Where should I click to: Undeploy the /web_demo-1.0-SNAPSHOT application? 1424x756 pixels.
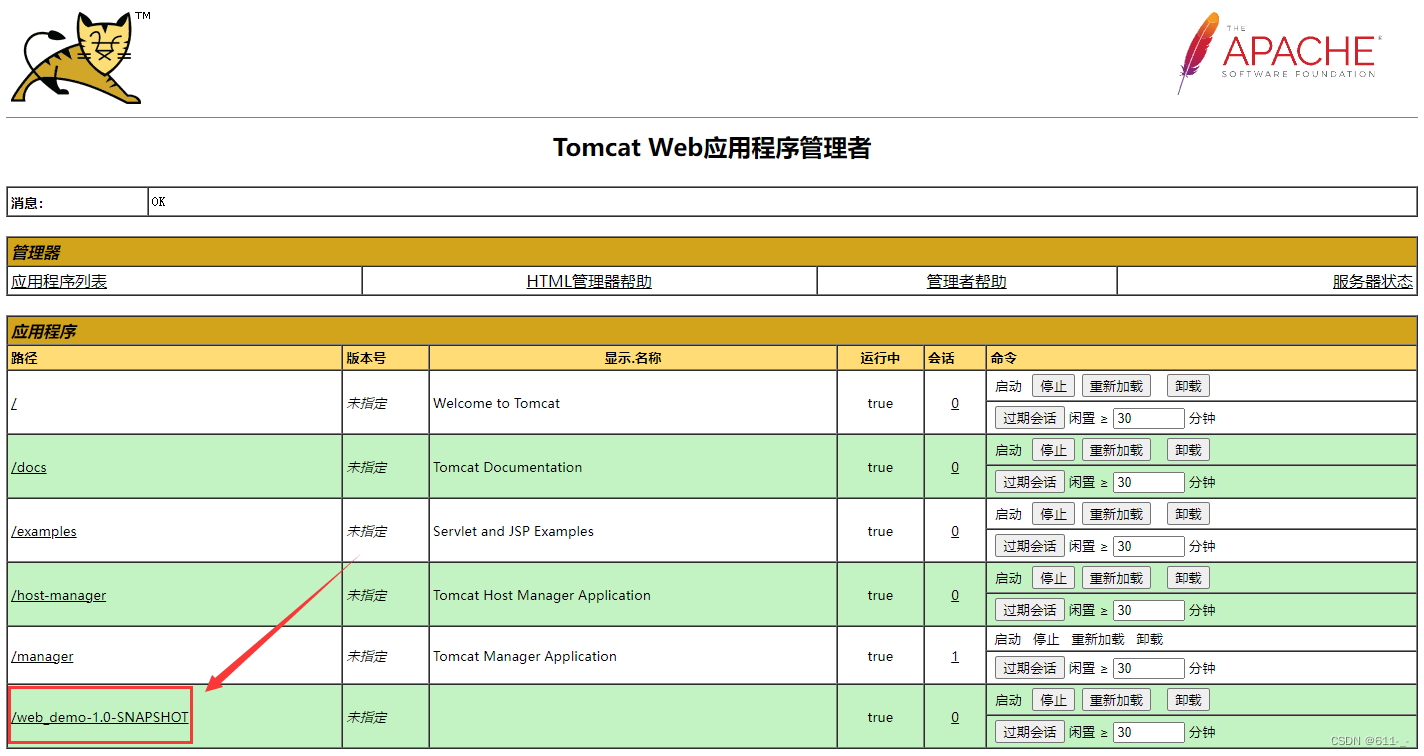1188,700
